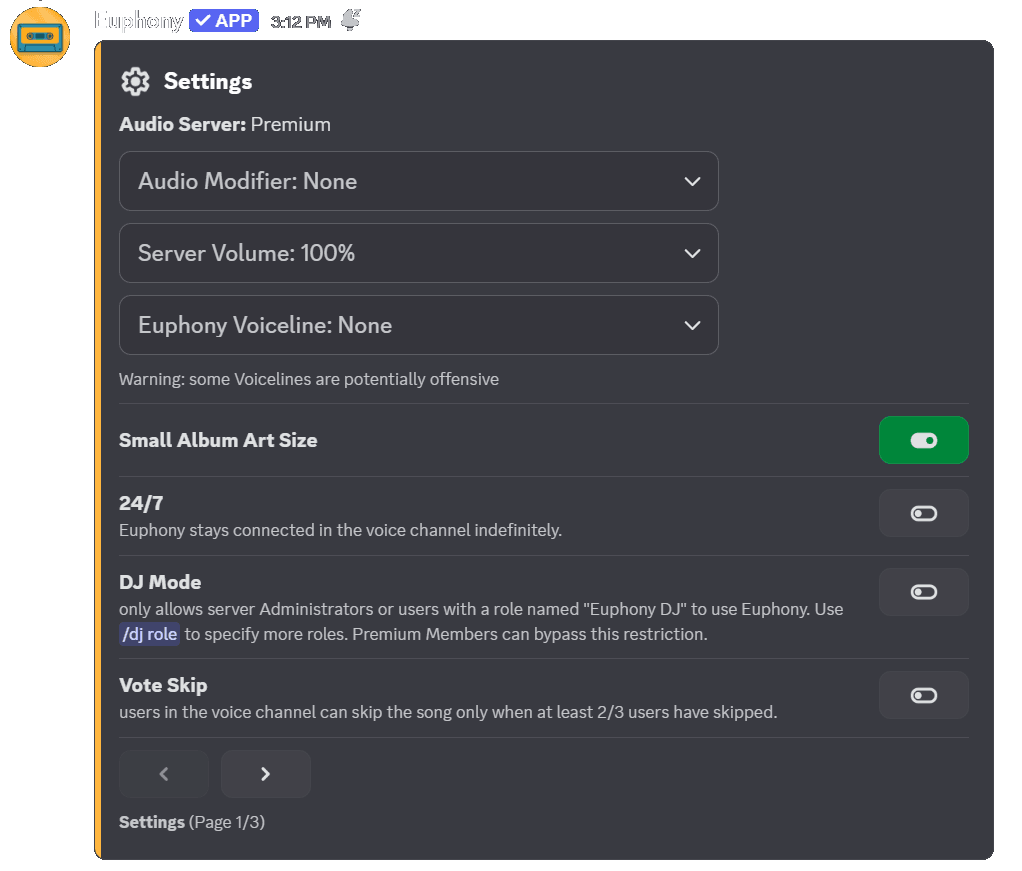This screenshot has width=1022, height=871.
Task: Click chevron on Euphony Voiceline dropdown
Action: pos(692,325)
